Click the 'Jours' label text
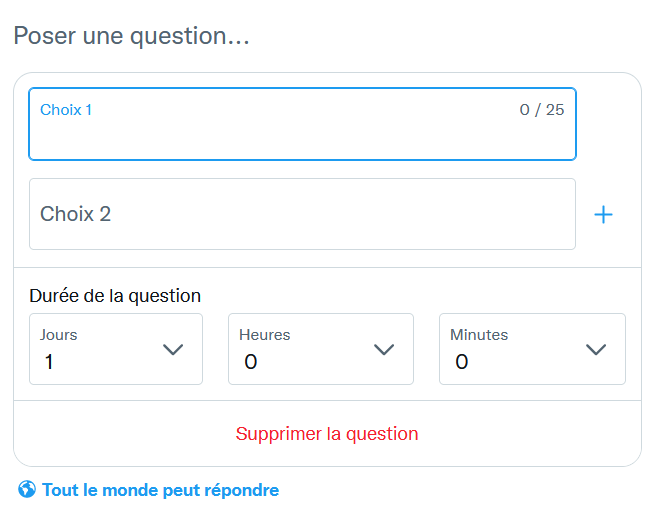 click(58, 335)
